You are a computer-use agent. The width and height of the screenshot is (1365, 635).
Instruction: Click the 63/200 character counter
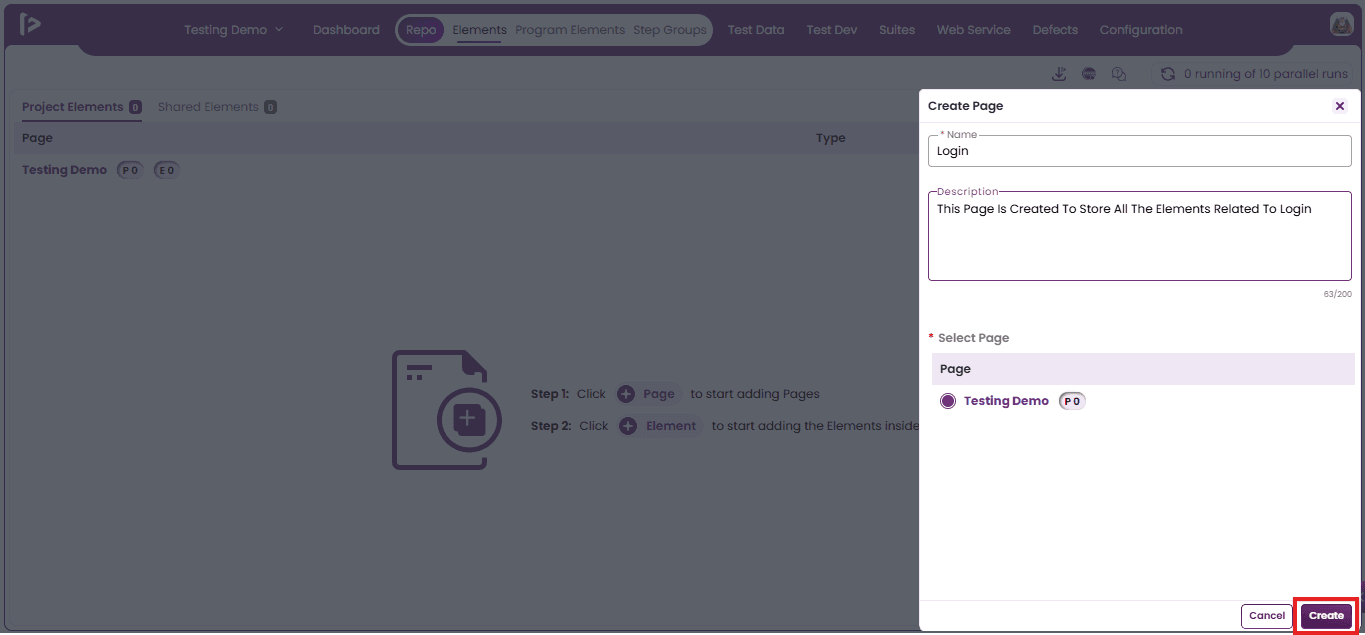click(x=1337, y=294)
